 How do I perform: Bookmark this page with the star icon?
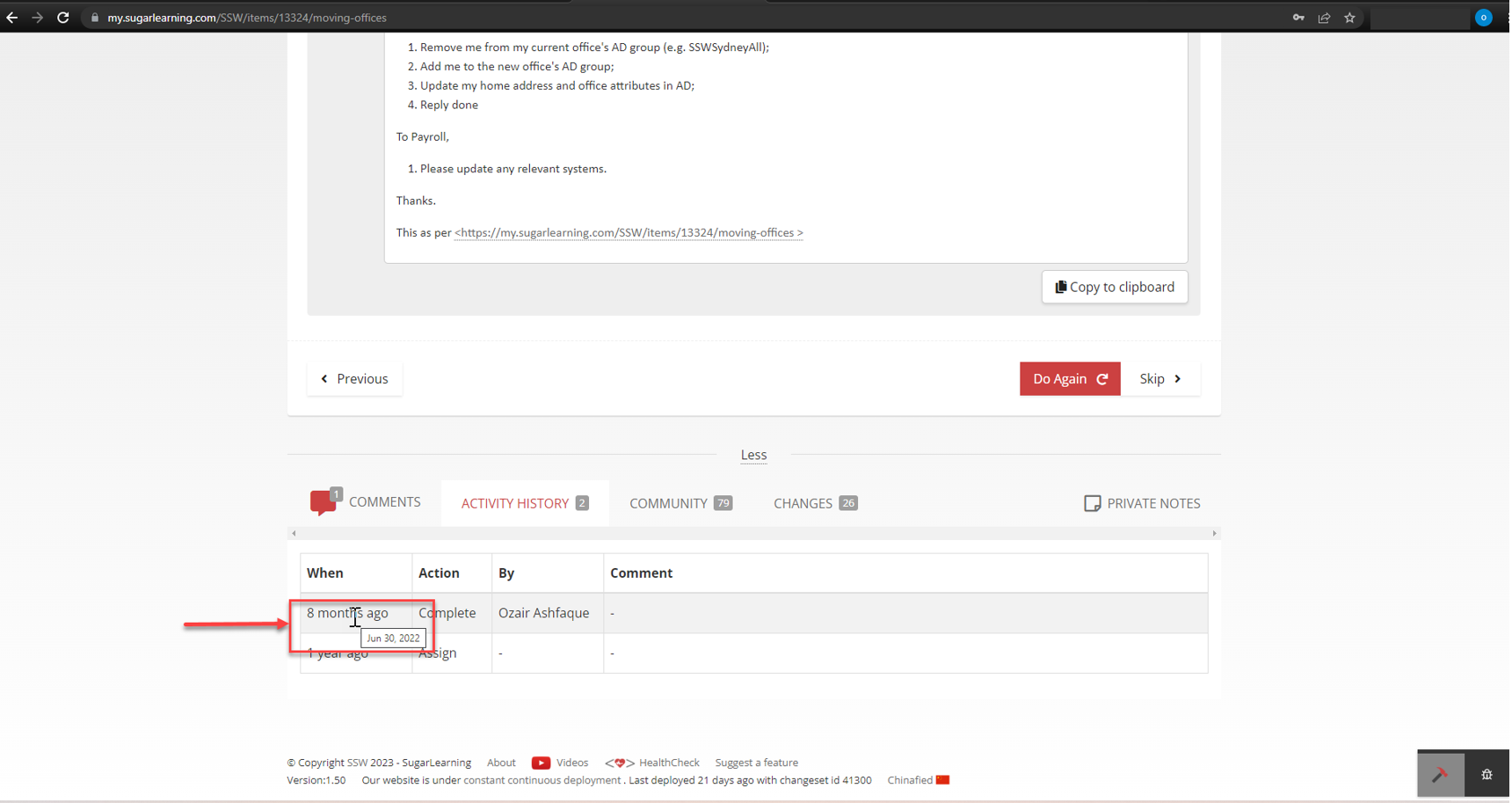point(1349,18)
